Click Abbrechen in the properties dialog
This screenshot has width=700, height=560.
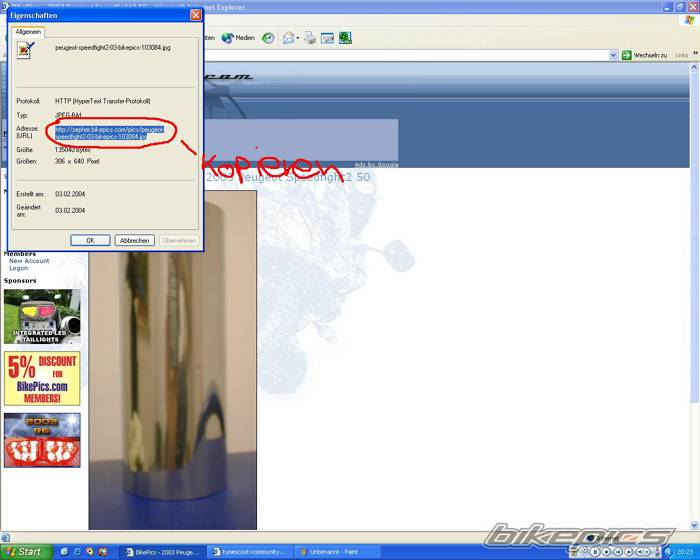(x=134, y=240)
